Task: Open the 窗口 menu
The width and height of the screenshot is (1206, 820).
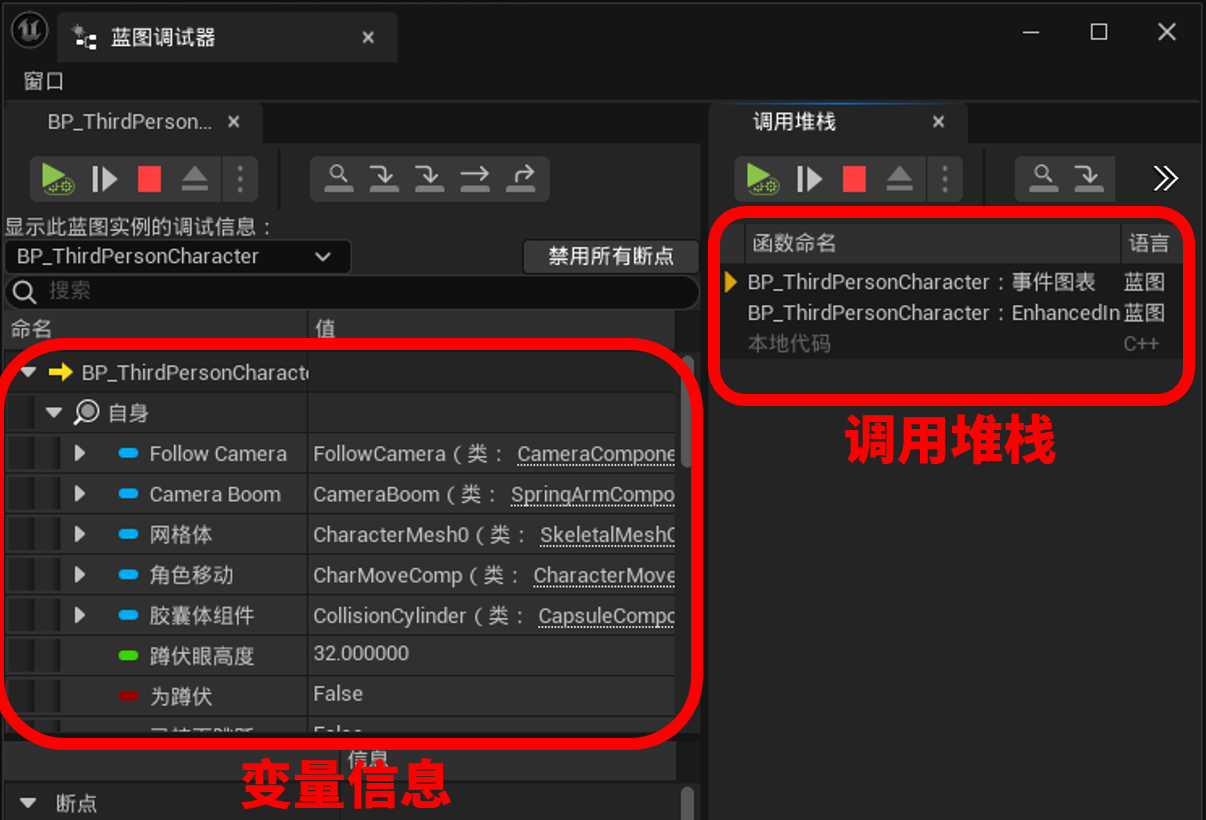Action: point(42,81)
